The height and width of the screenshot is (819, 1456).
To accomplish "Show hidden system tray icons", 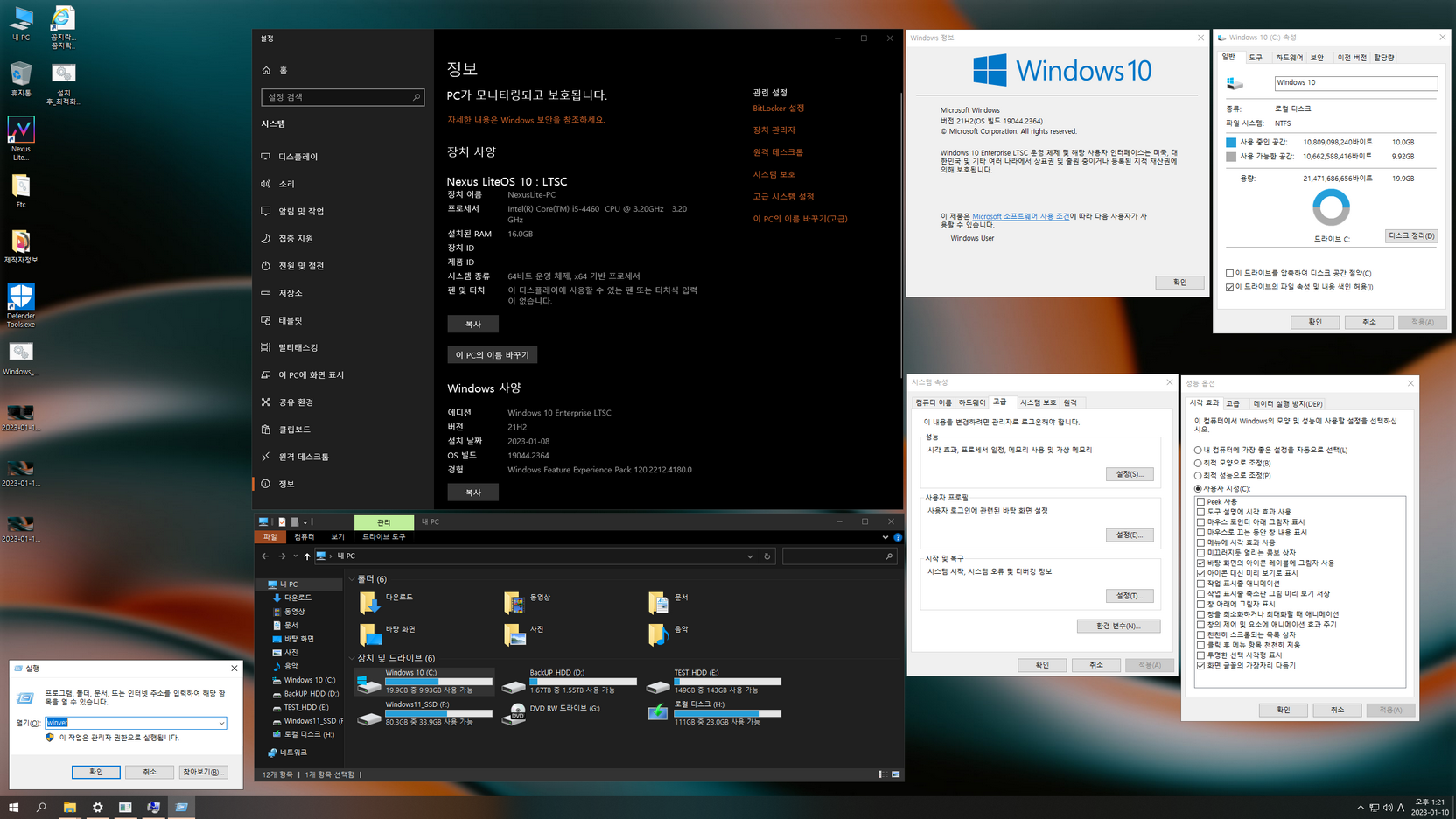I will click(x=1361, y=808).
